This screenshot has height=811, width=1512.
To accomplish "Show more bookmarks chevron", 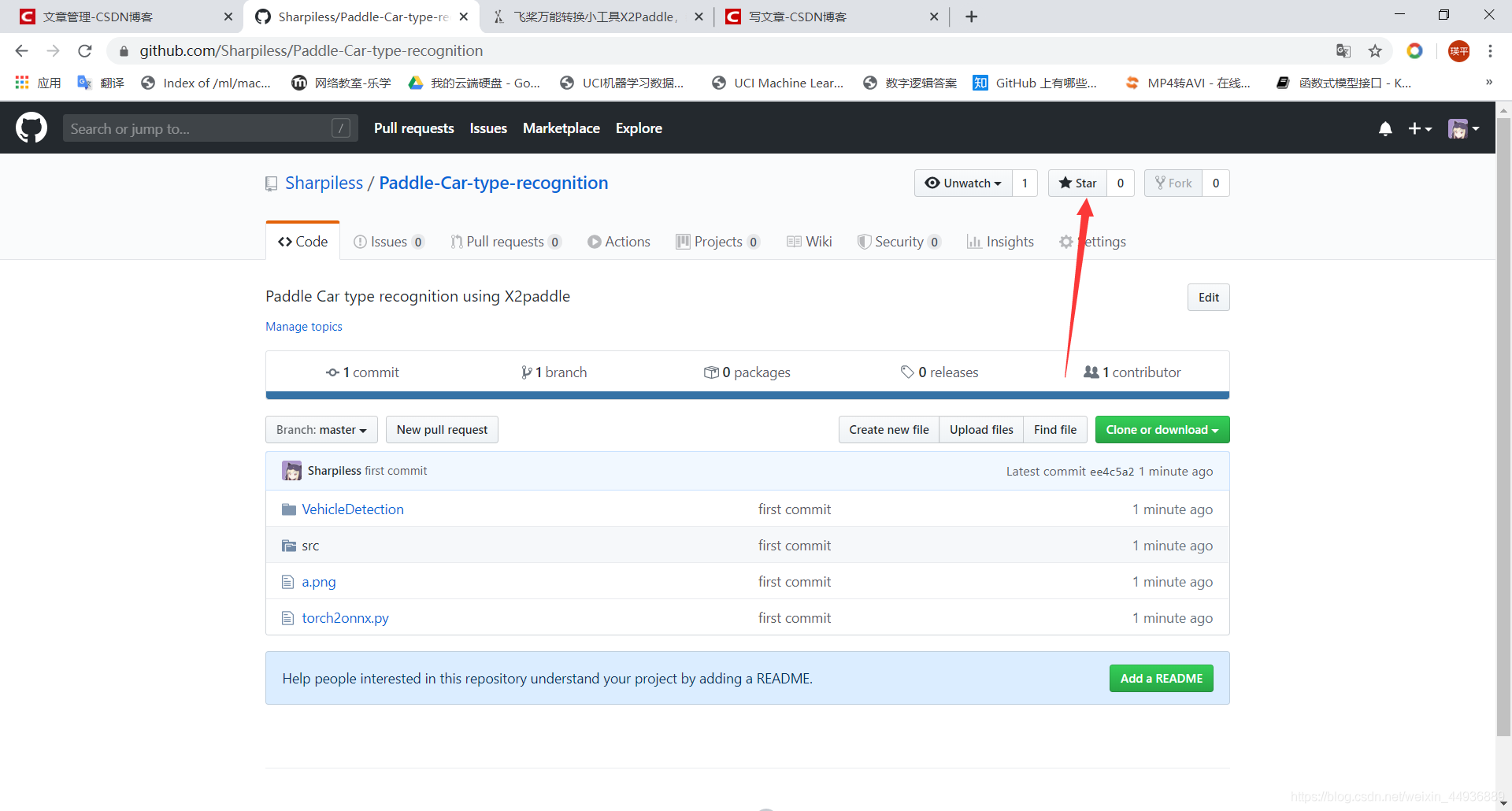I will pos(1489,83).
